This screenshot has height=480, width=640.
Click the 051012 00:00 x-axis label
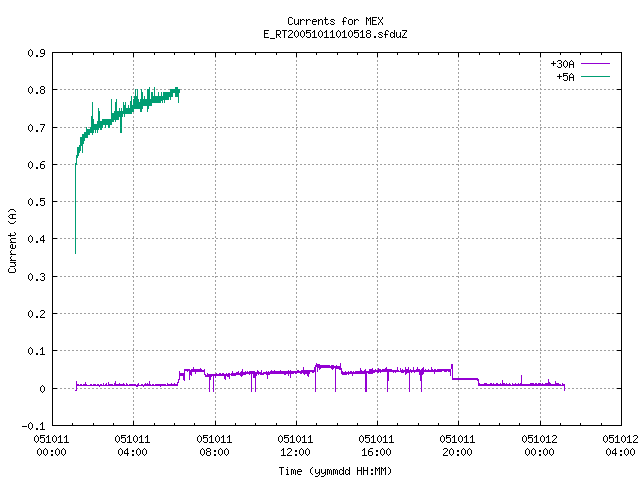click(x=539, y=446)
